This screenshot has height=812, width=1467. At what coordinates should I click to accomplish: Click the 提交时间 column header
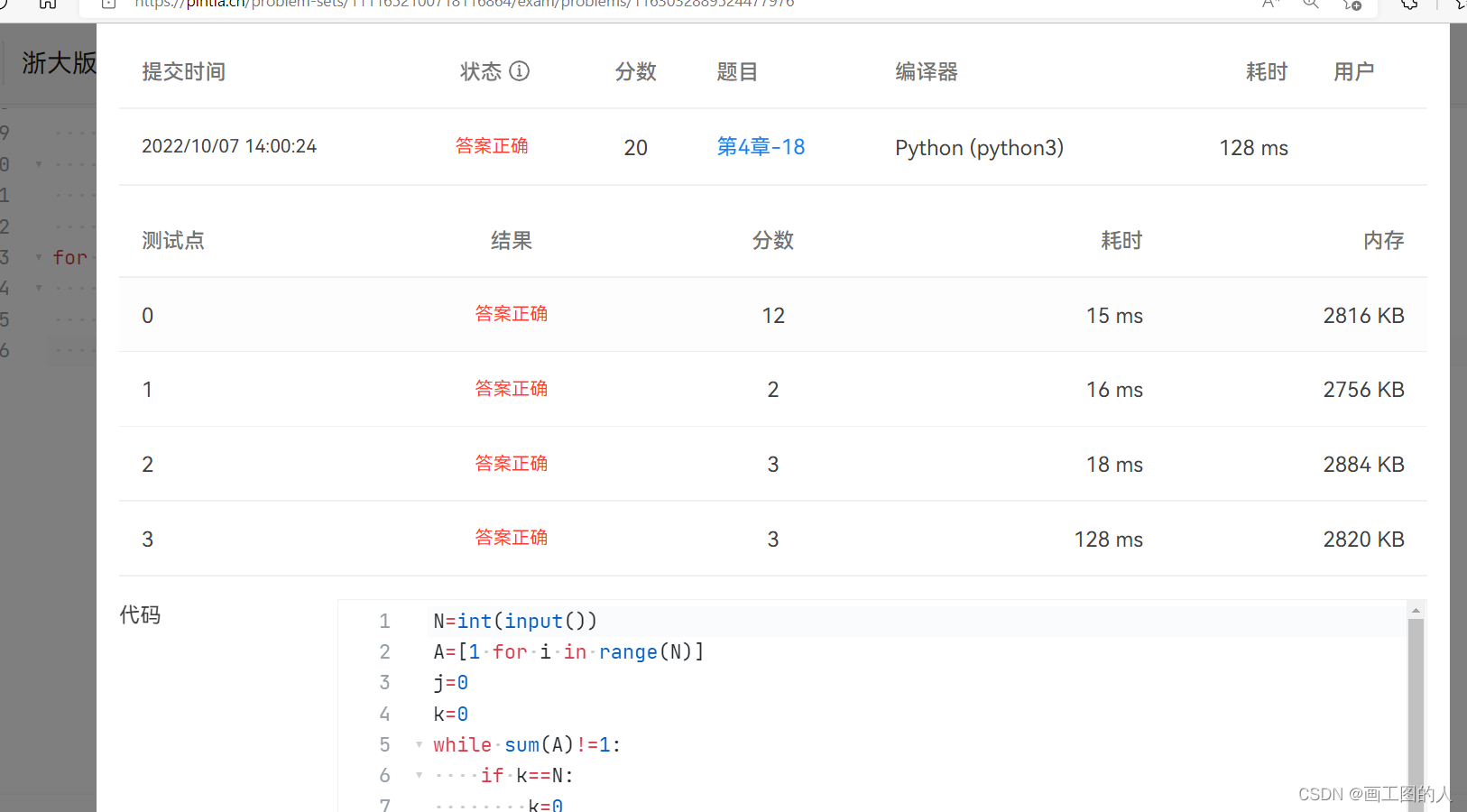[183, 71]
